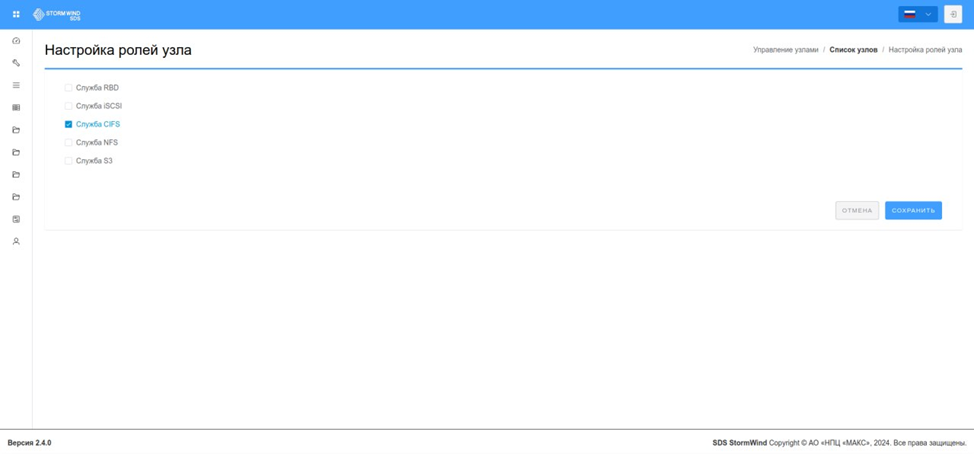Click the floppy disk icon in sidebar
Screen dimensions: 974x454
[x=16, y=219]
